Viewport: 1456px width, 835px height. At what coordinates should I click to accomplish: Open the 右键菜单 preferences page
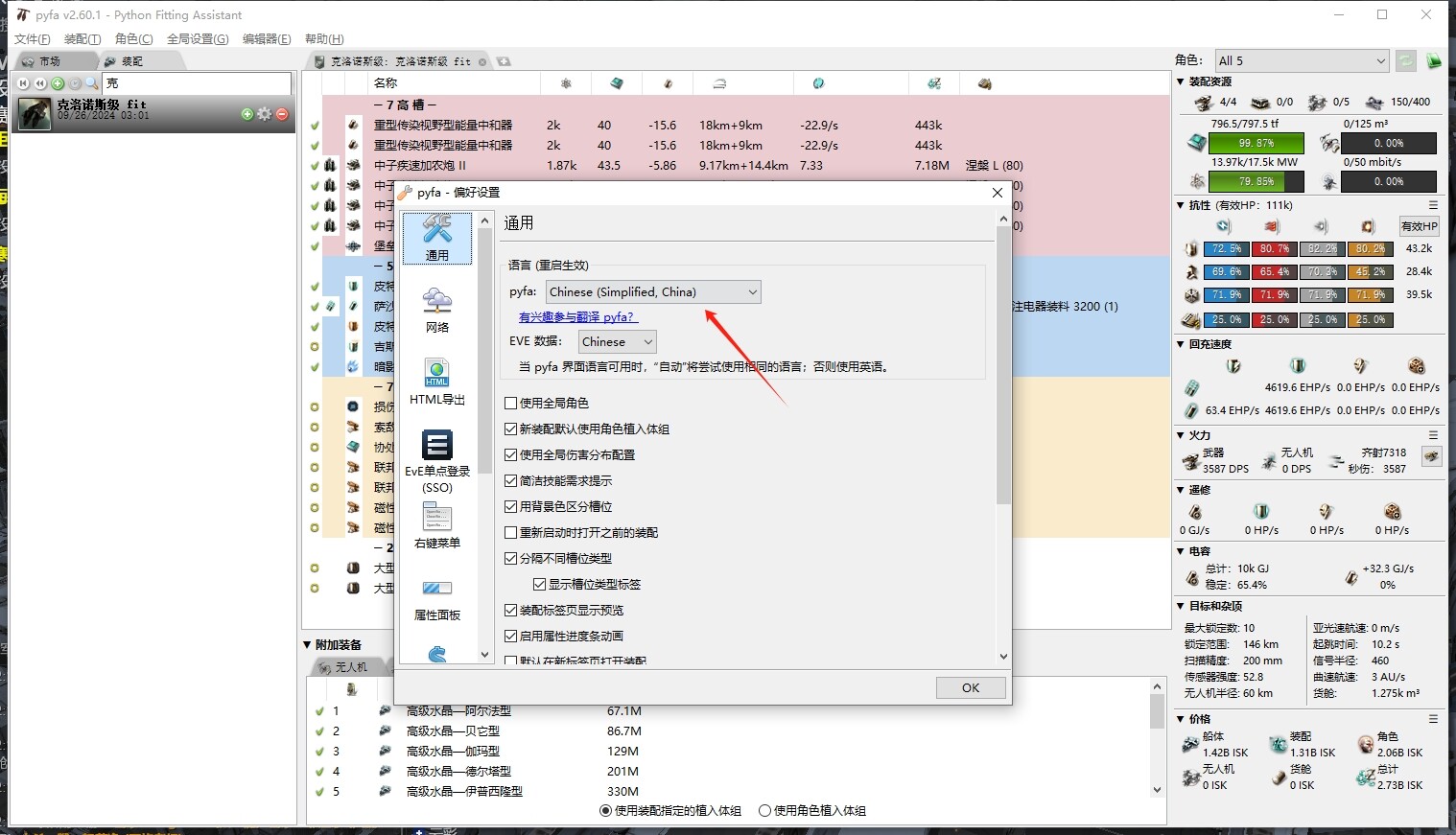pyautogui.click(x=437, y=525)
